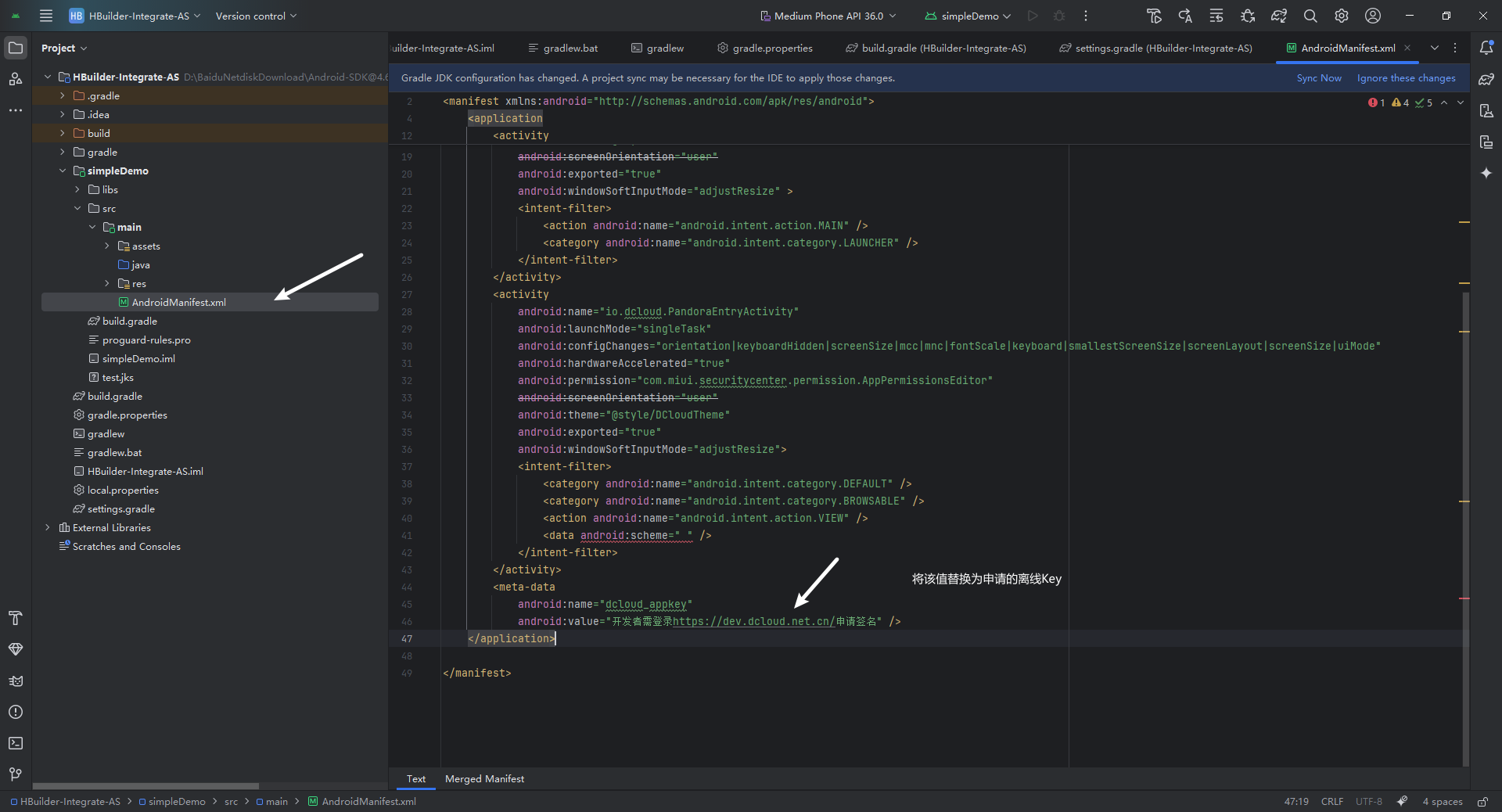Open the Build hammer tool window

(x=16, y=618)
